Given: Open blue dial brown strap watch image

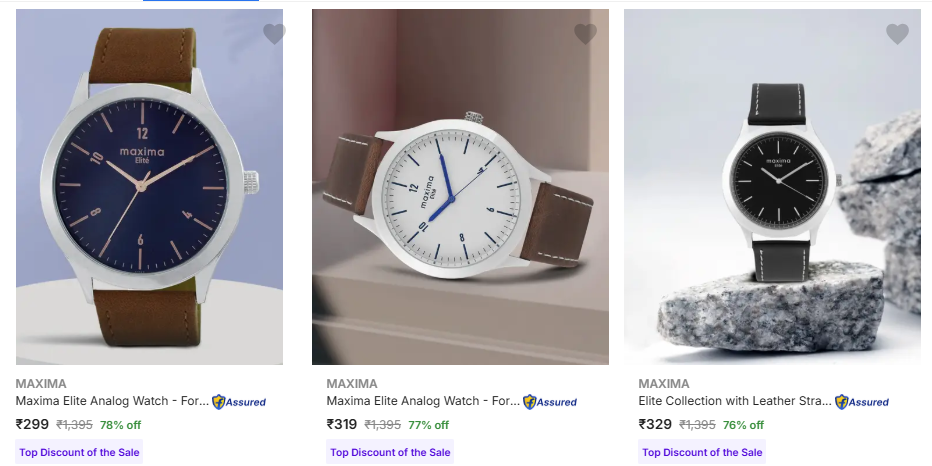Looking at the screenshot, I should point(149,187).
